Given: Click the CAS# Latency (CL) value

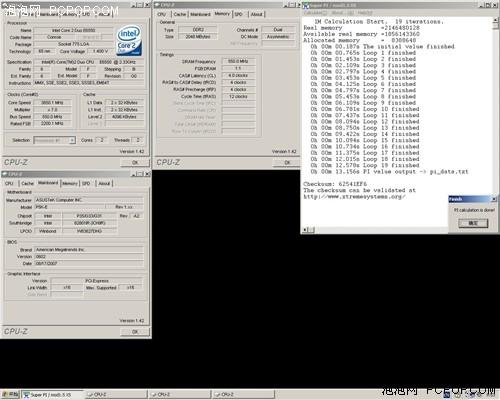Looking at the screenshot, I should [238, 75].
